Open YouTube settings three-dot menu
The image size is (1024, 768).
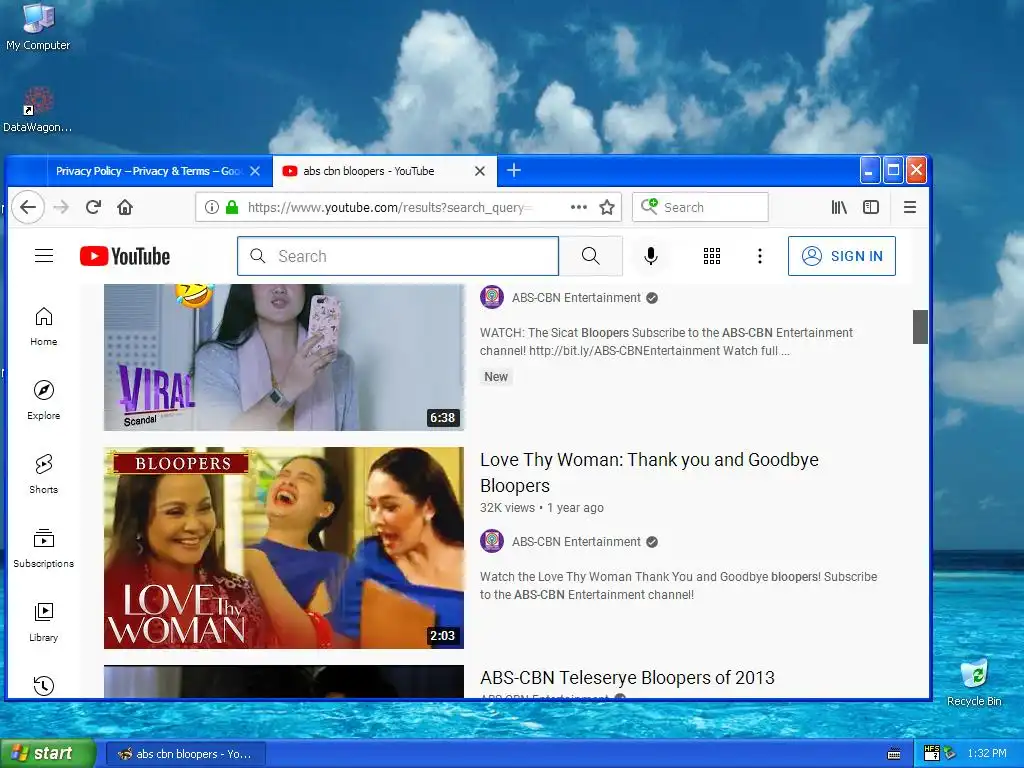[760, 256]
